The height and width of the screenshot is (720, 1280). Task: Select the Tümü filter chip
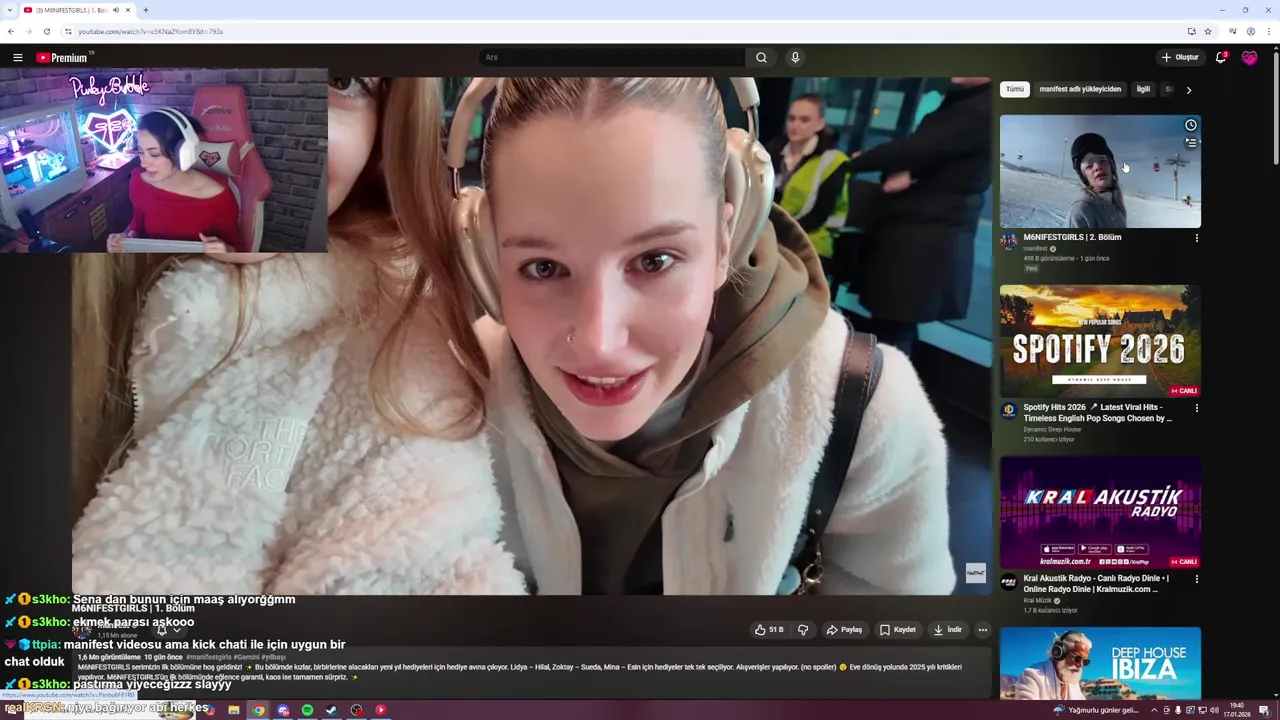(1015, 89)
